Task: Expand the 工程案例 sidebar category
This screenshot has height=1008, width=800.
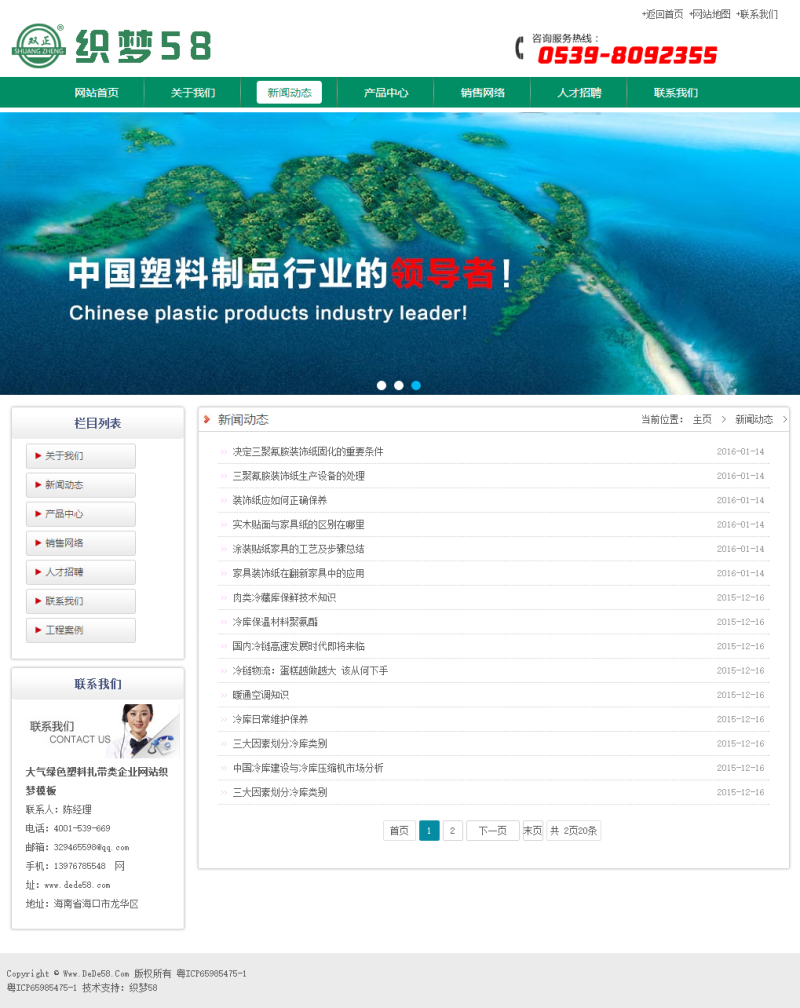Action: (81, 630)
